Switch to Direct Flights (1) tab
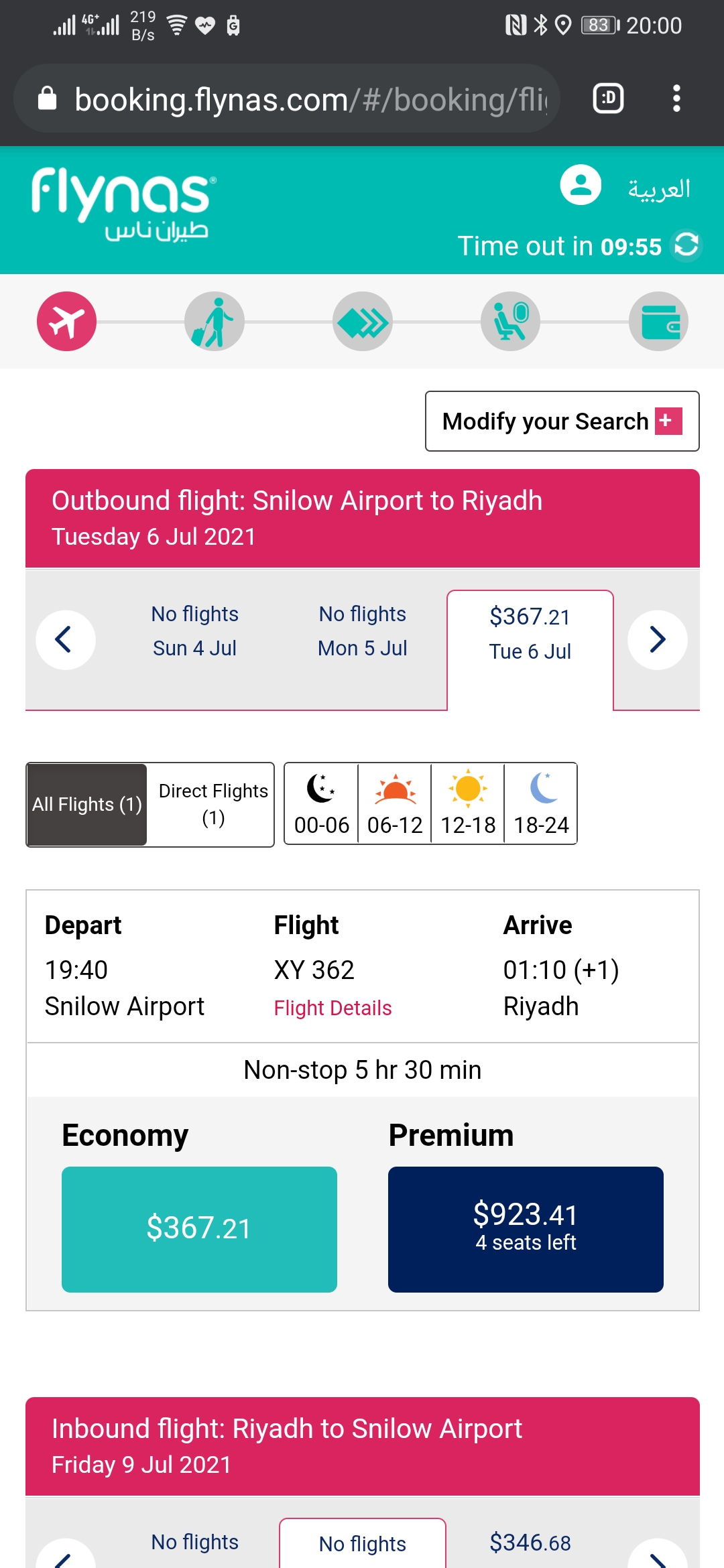This screenshot has width=724, height=1568. [x=213, y=804]
